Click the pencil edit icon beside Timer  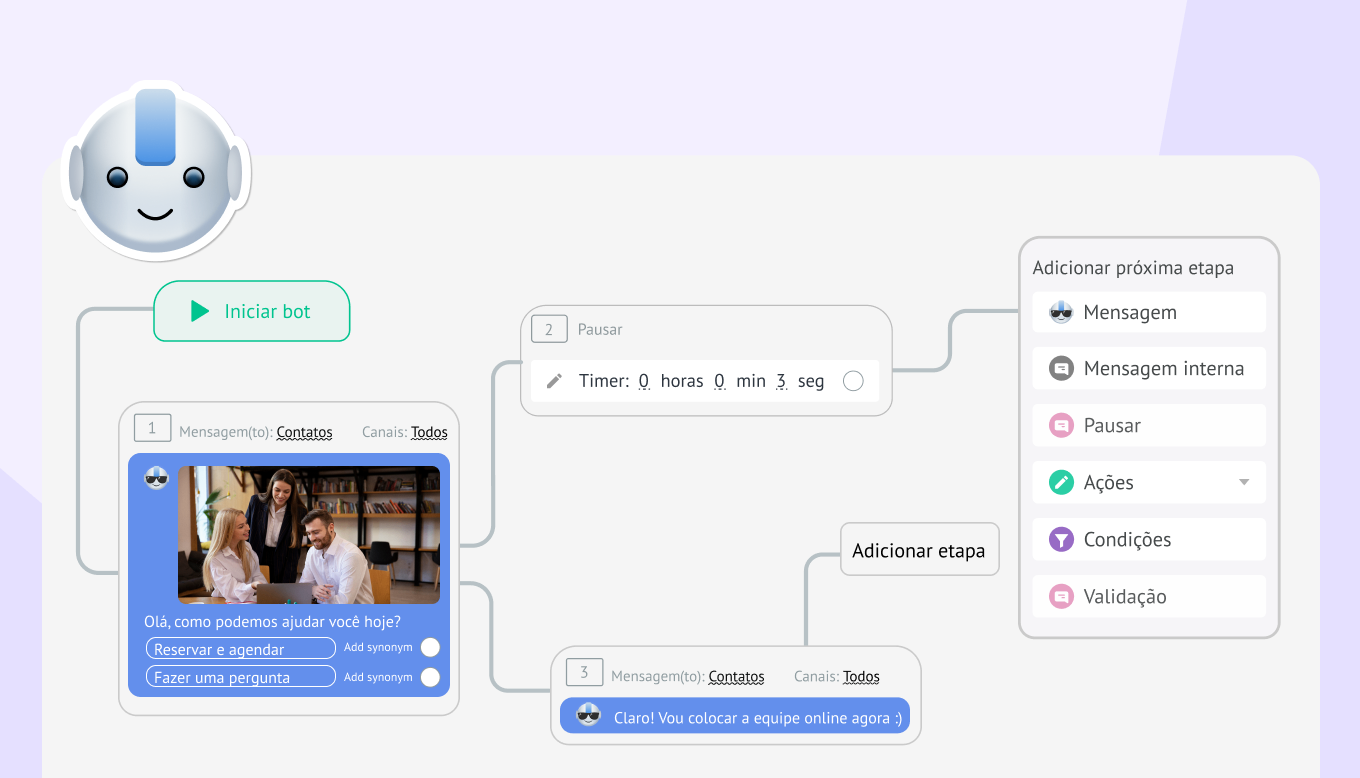click(x=554, y=381)
